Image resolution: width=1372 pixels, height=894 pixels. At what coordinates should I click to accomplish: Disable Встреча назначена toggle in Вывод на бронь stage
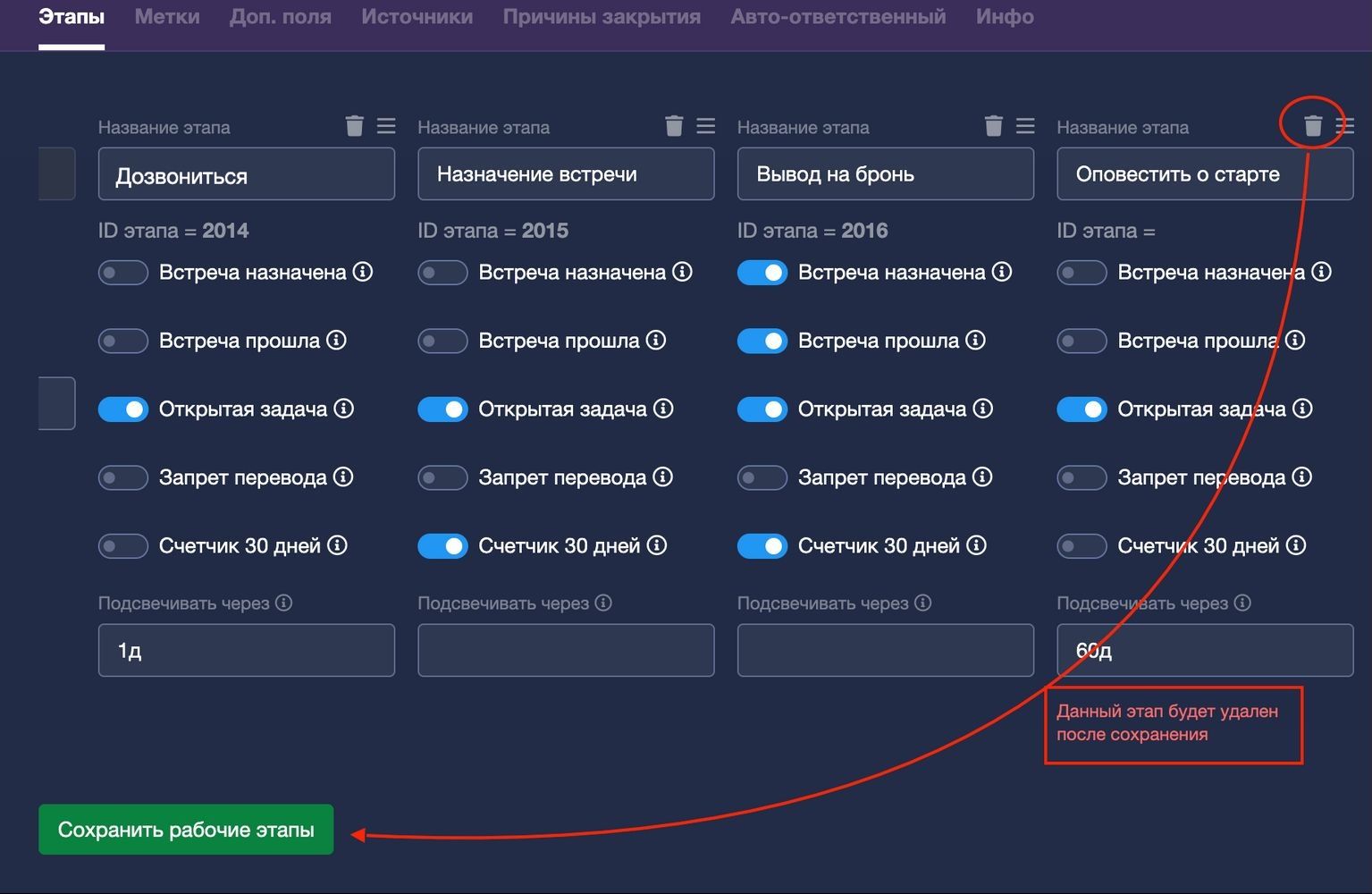point(762,273)
